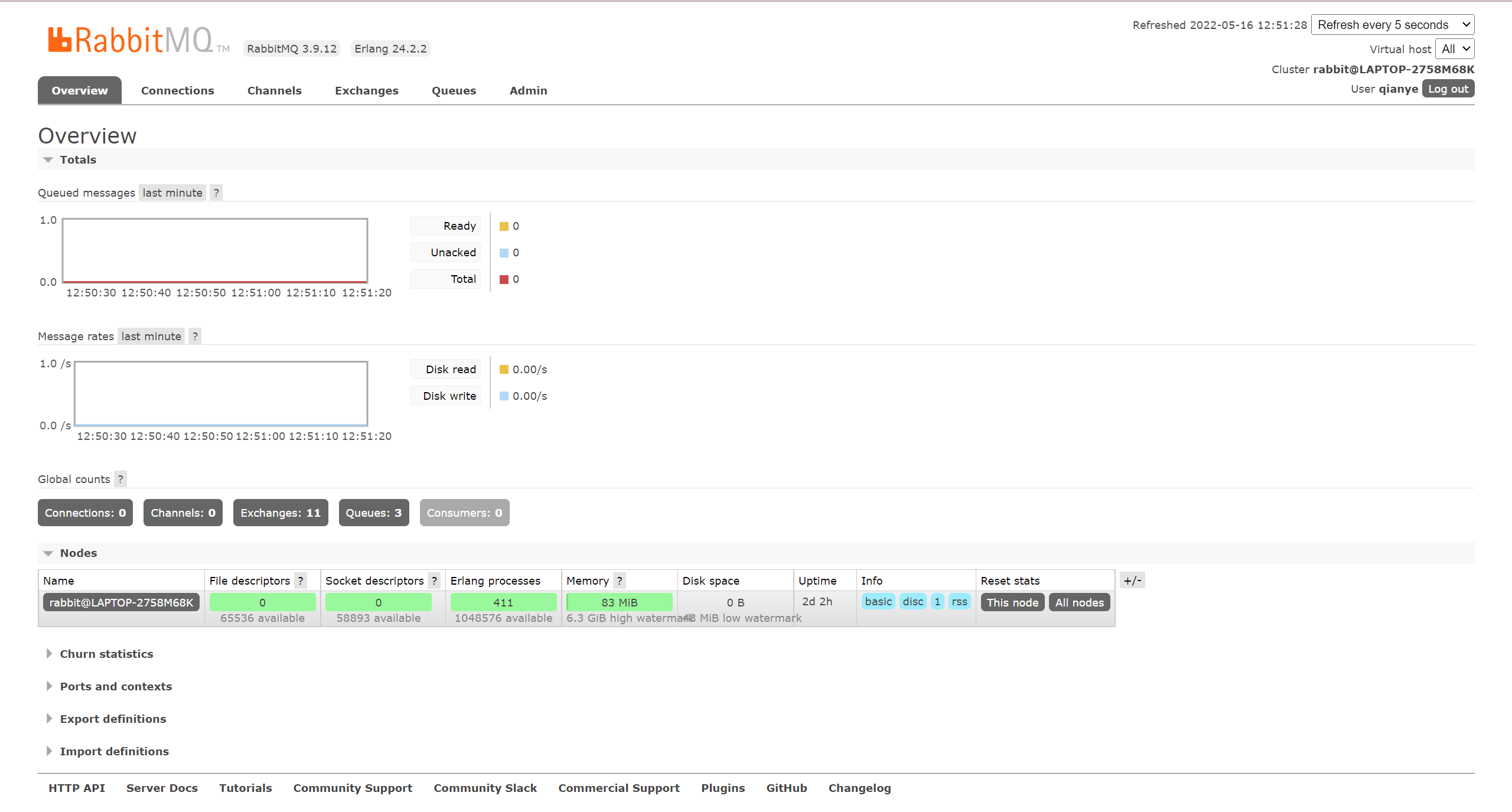This screenshot has height=812, width=1512.
Task: Open the GitHub footer link
Action: point(787,788)
